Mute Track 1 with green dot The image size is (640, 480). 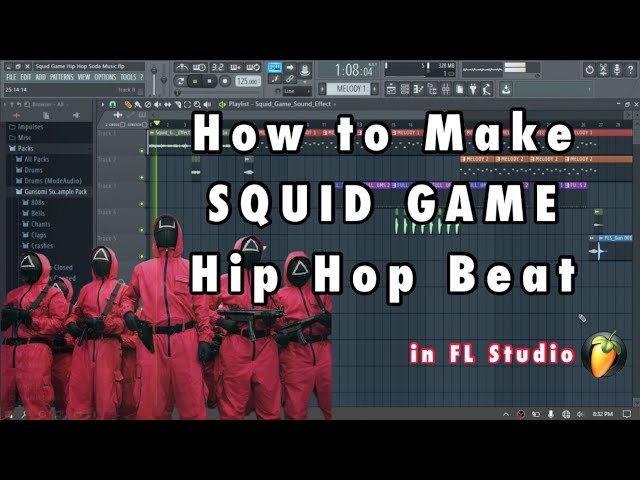click(x=142, y=151)
